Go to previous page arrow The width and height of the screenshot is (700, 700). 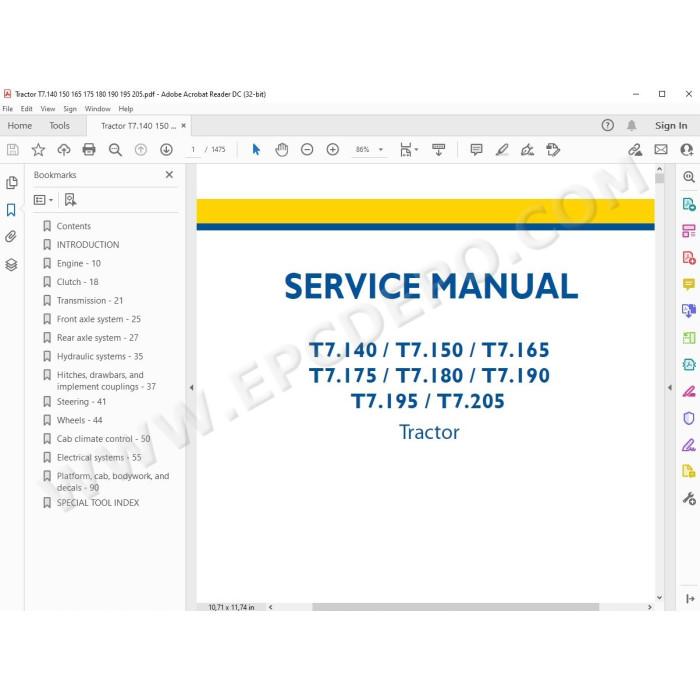pyautogui.click(x=141, y=150)
